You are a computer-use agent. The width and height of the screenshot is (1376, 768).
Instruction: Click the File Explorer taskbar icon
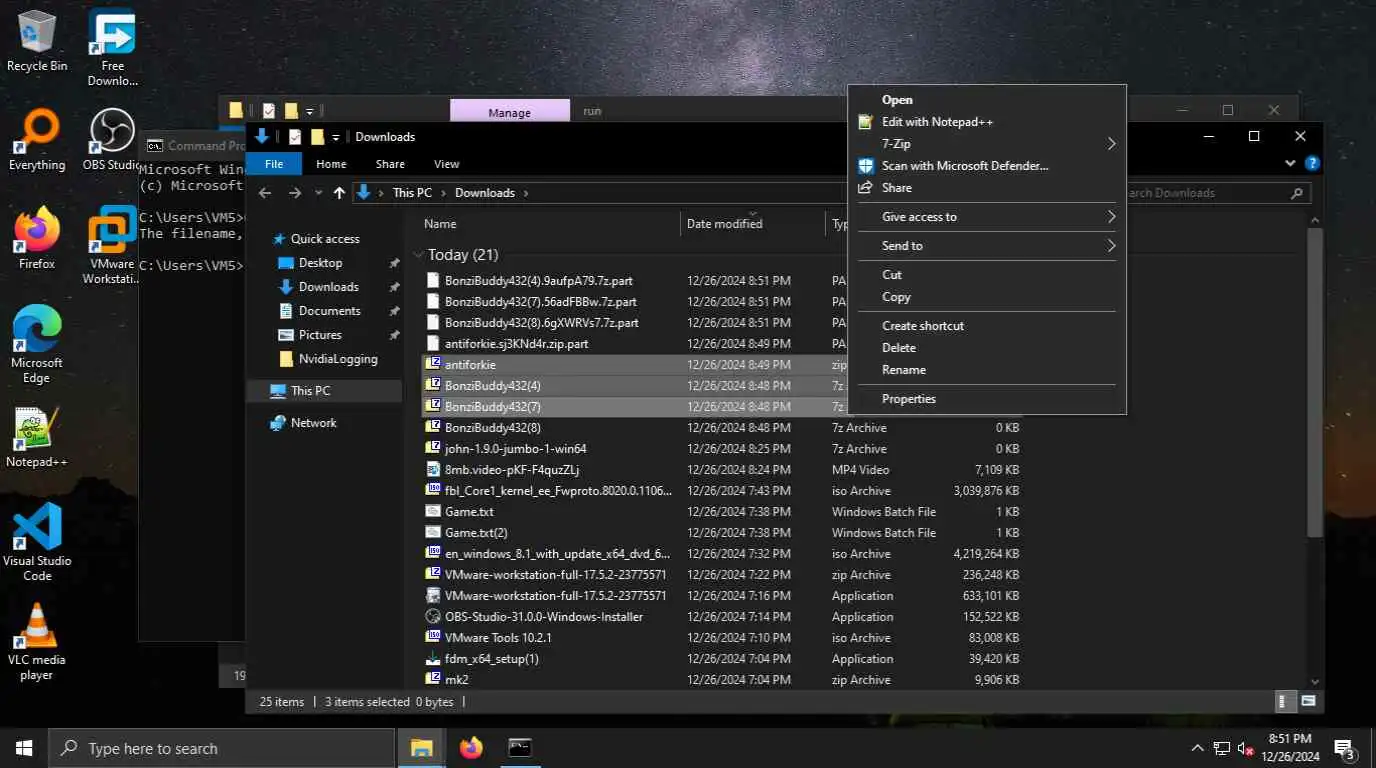point(422,748)
